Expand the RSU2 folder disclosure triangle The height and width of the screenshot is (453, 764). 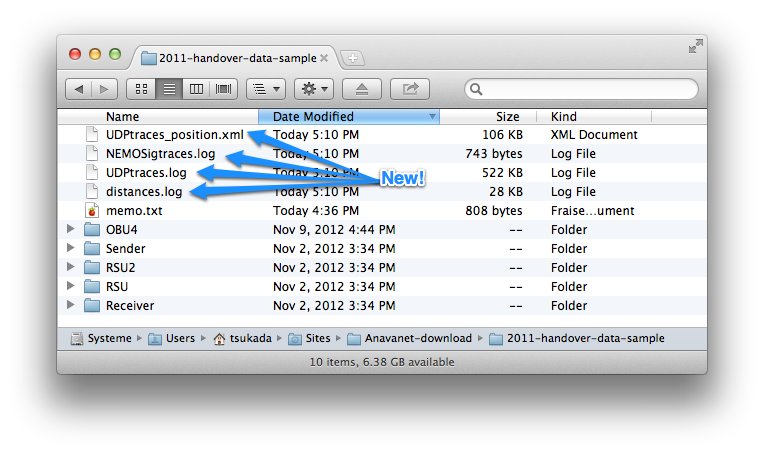(x=71, y=266)
